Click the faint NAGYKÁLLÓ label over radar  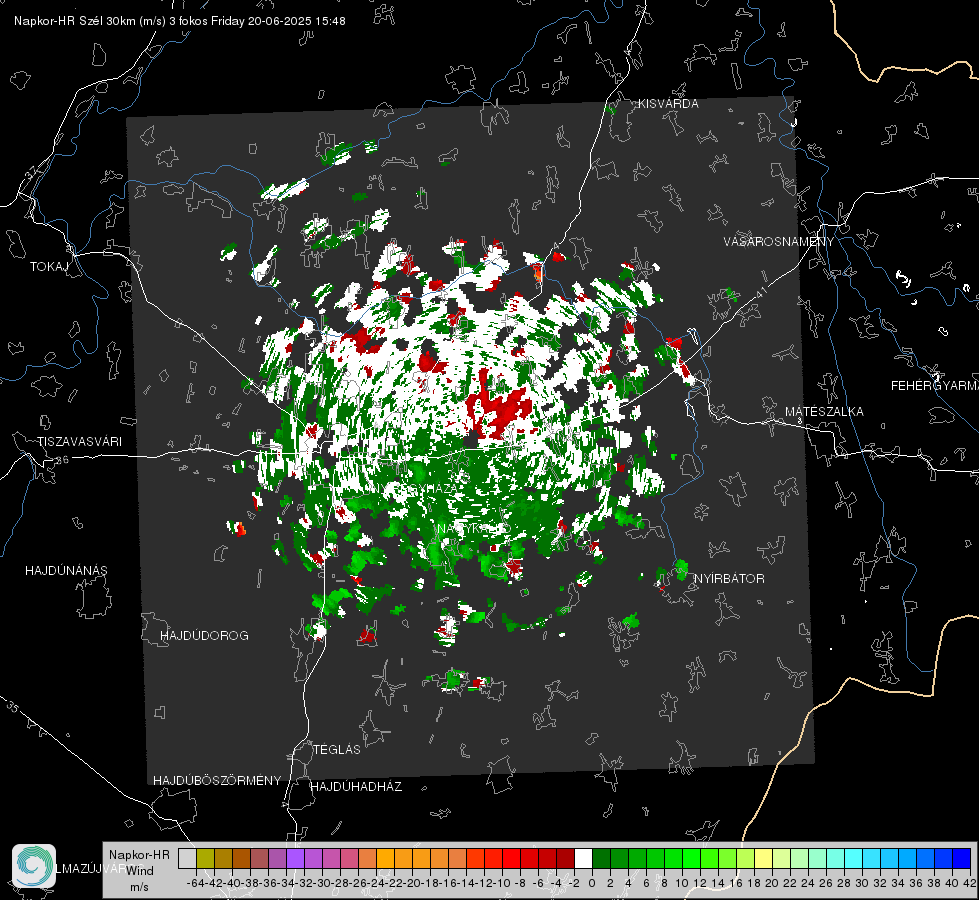click(474, 528)
